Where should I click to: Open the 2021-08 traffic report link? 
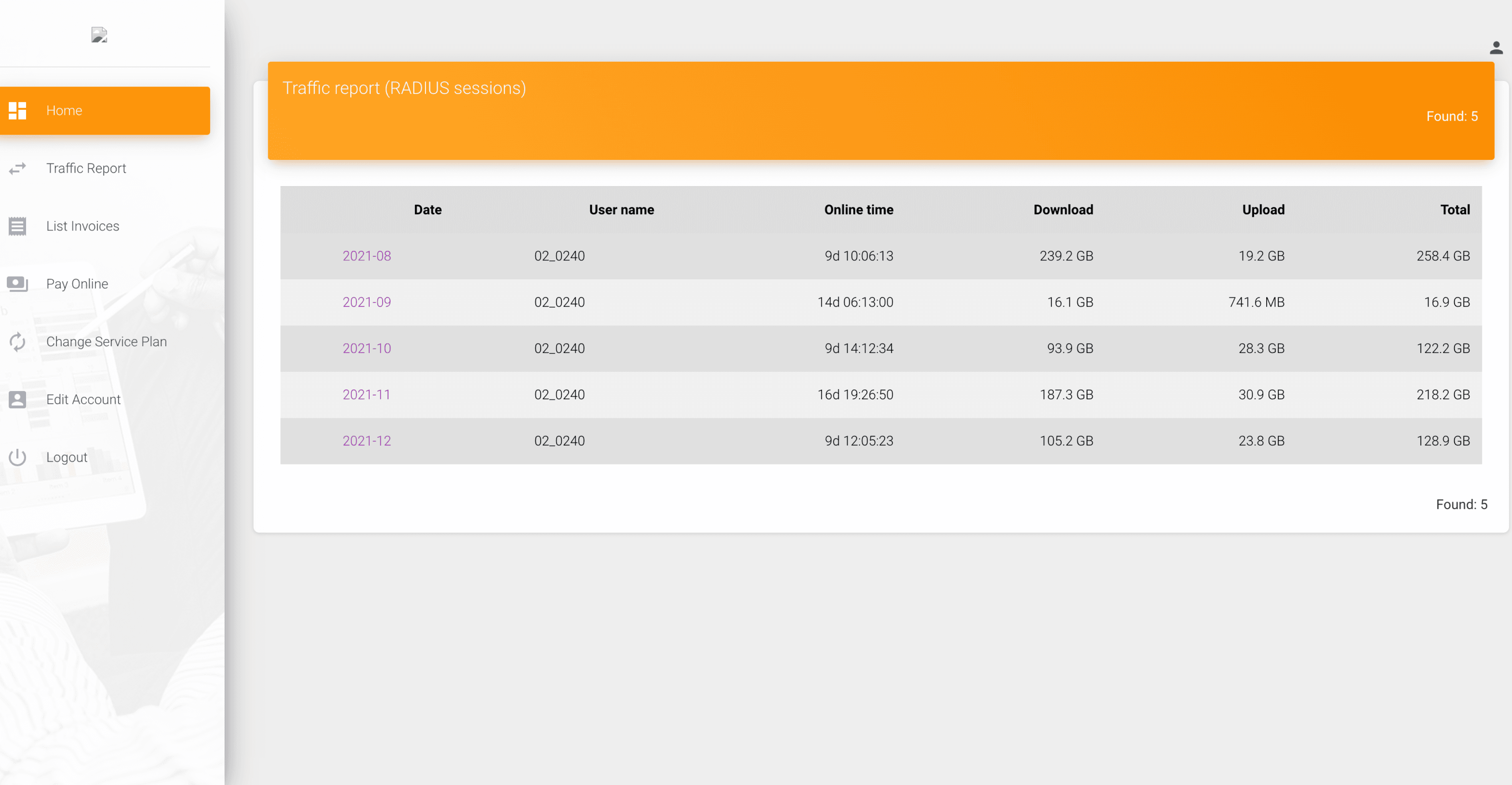(366, 256)
